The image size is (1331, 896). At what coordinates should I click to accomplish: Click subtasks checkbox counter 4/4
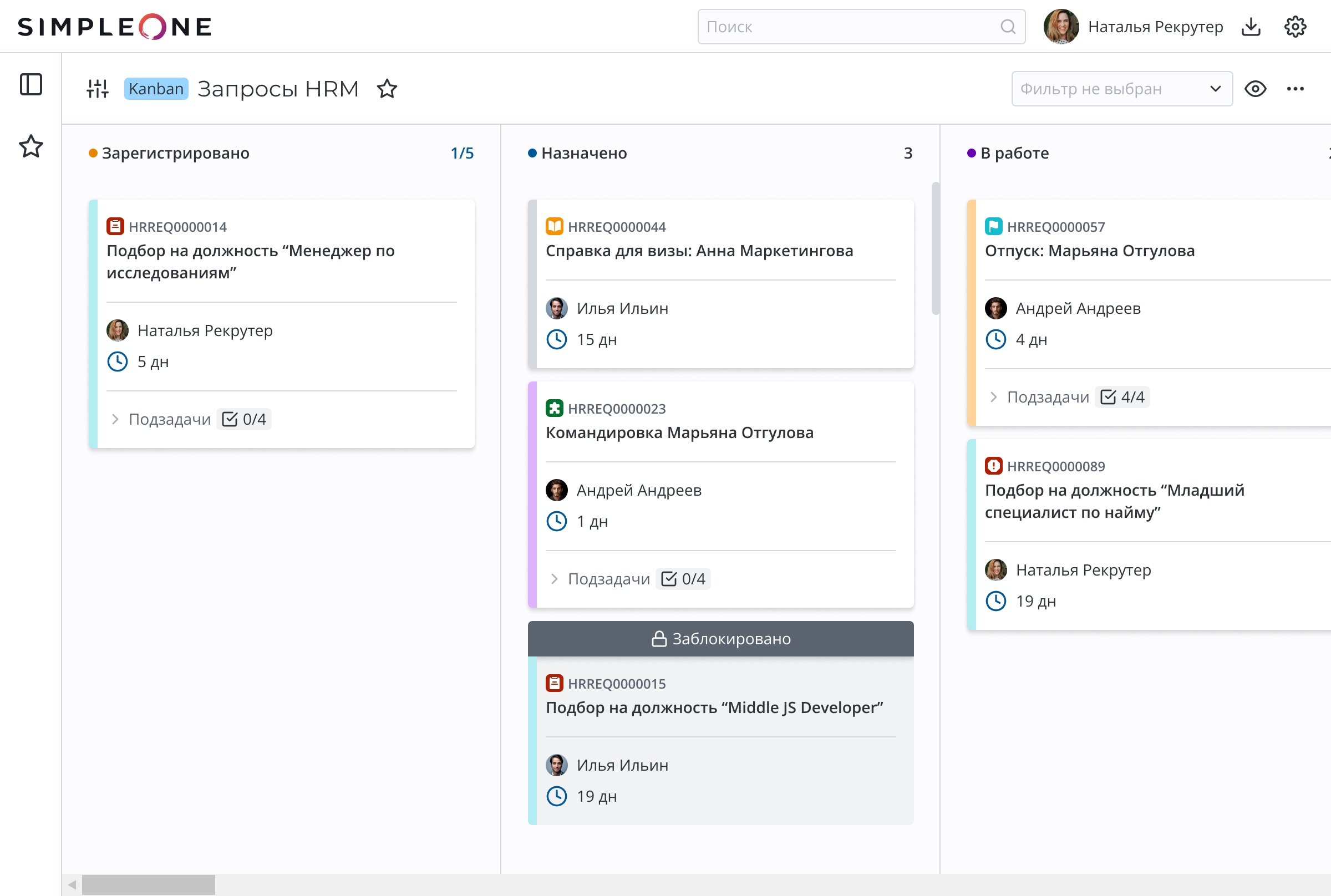tap(1122, 397)
